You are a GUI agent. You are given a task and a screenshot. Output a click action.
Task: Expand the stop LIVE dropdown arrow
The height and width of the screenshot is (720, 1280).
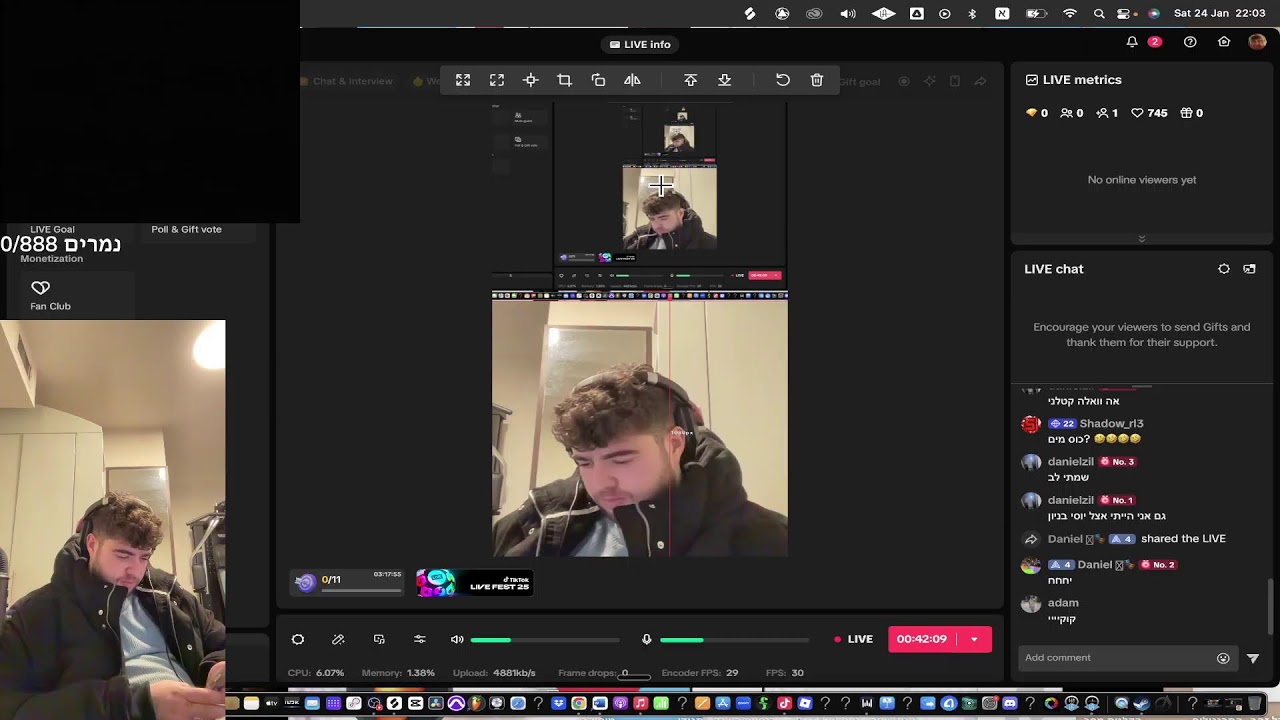click(974, 639)
